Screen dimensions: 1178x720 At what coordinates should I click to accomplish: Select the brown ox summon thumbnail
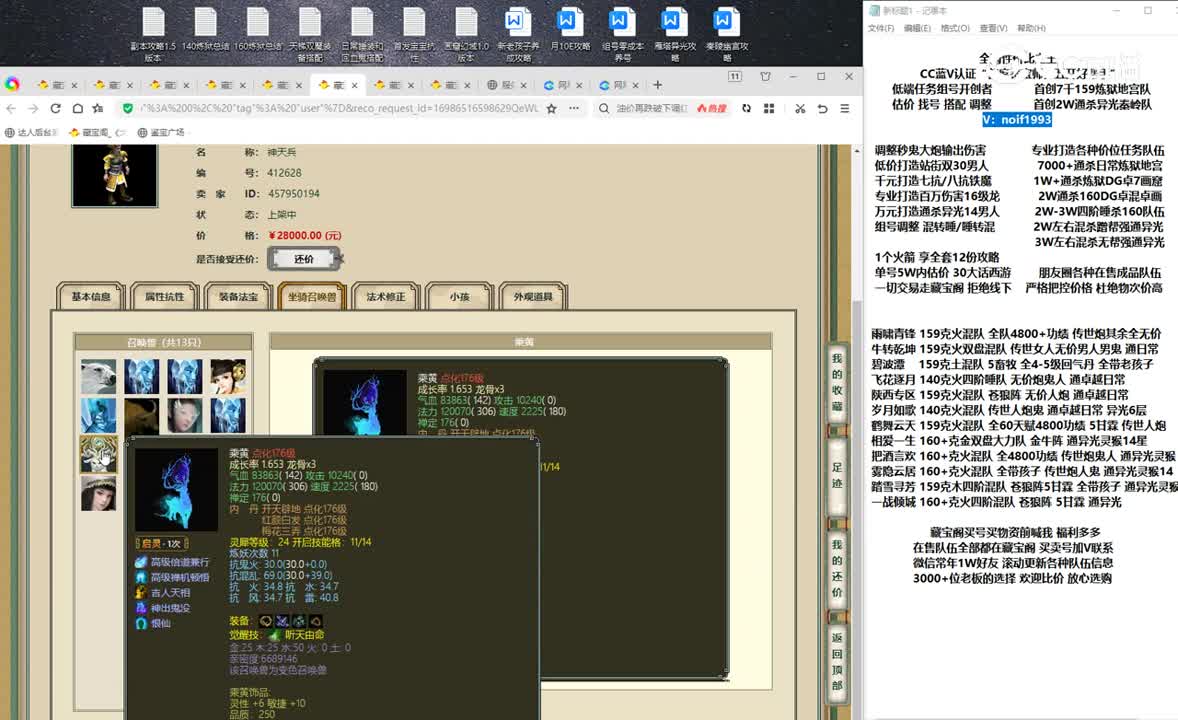[141, 416]
